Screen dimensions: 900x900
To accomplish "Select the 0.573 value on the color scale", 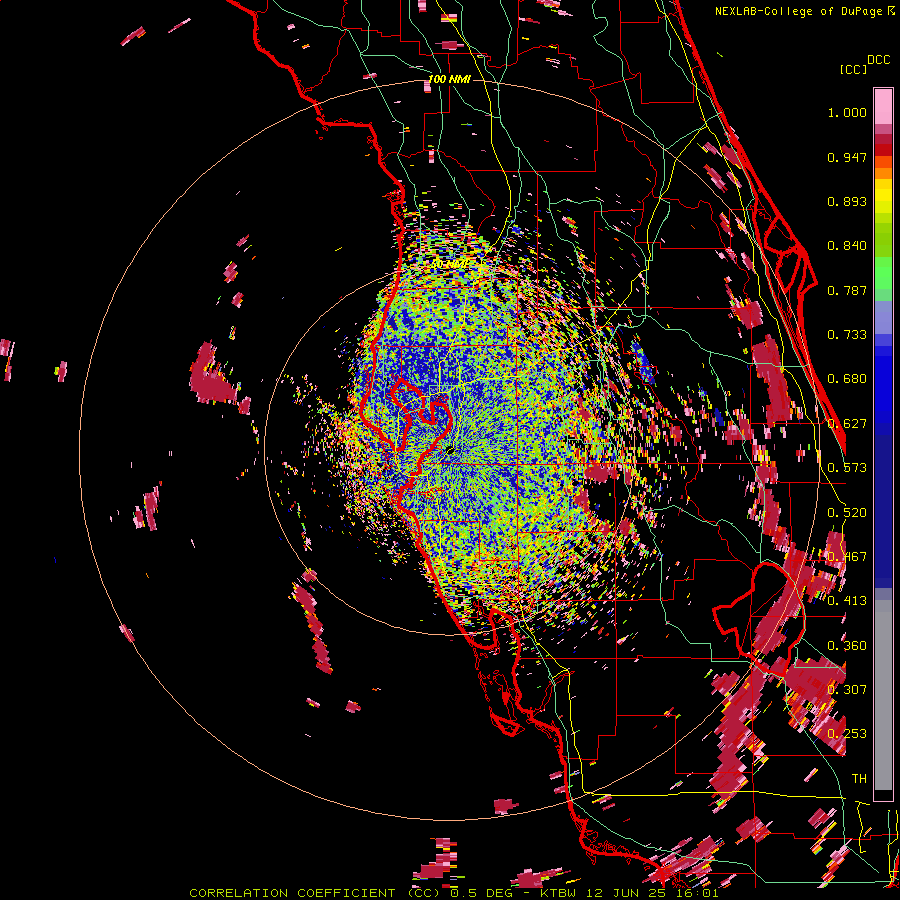I will [x=847, y=468].
